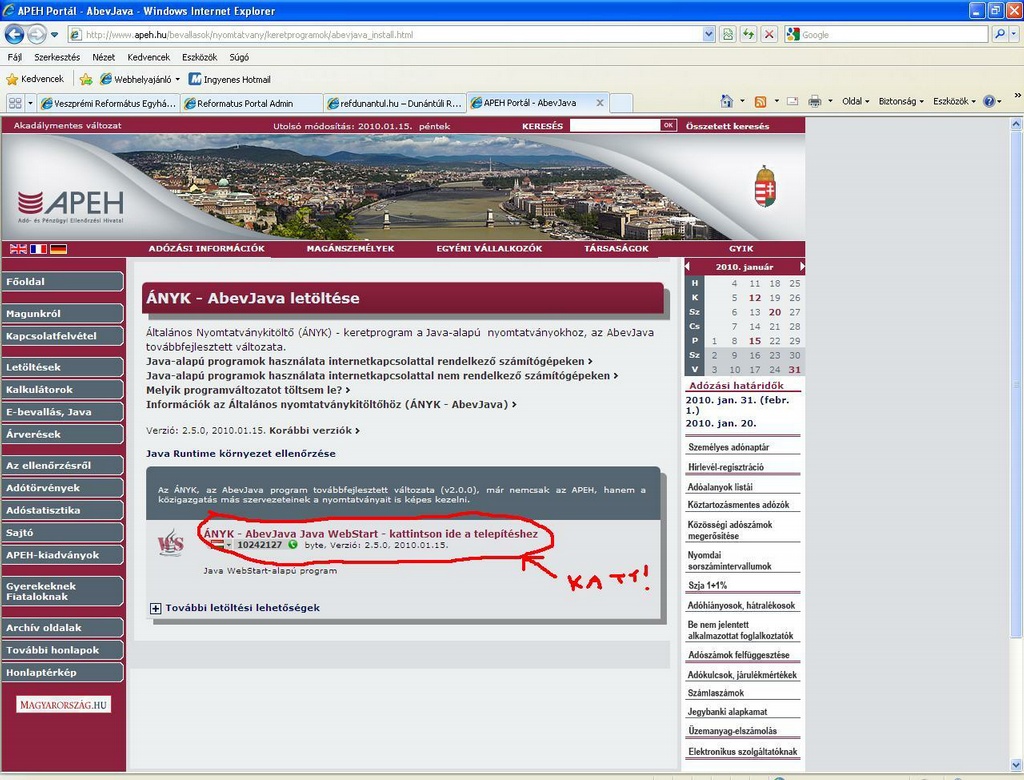1024x780 pixels.
Task: Click the blue help question mark icon
Action: click(x=989, y=101)
